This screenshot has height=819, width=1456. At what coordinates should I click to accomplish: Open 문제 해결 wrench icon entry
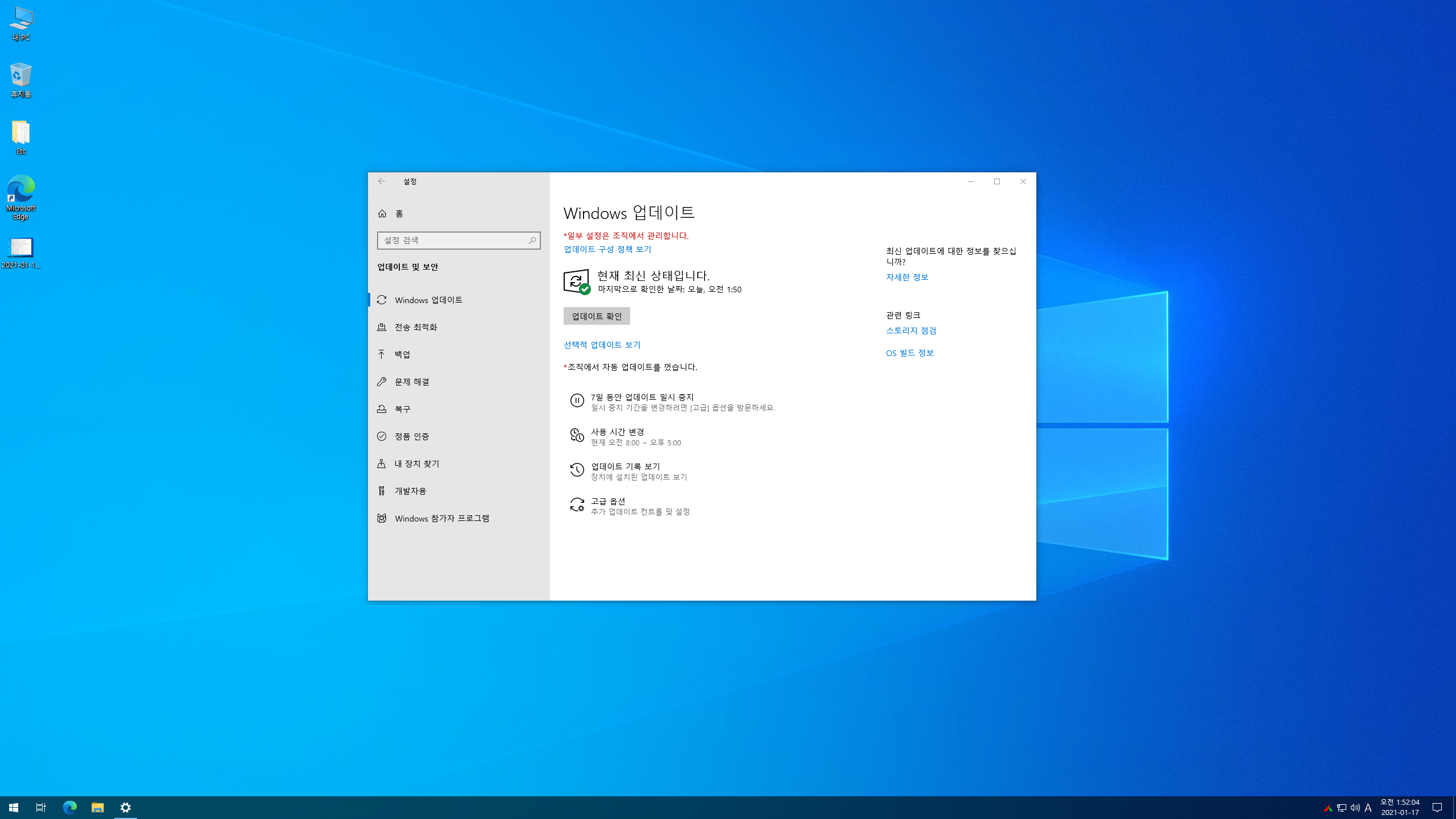point(382,382)
